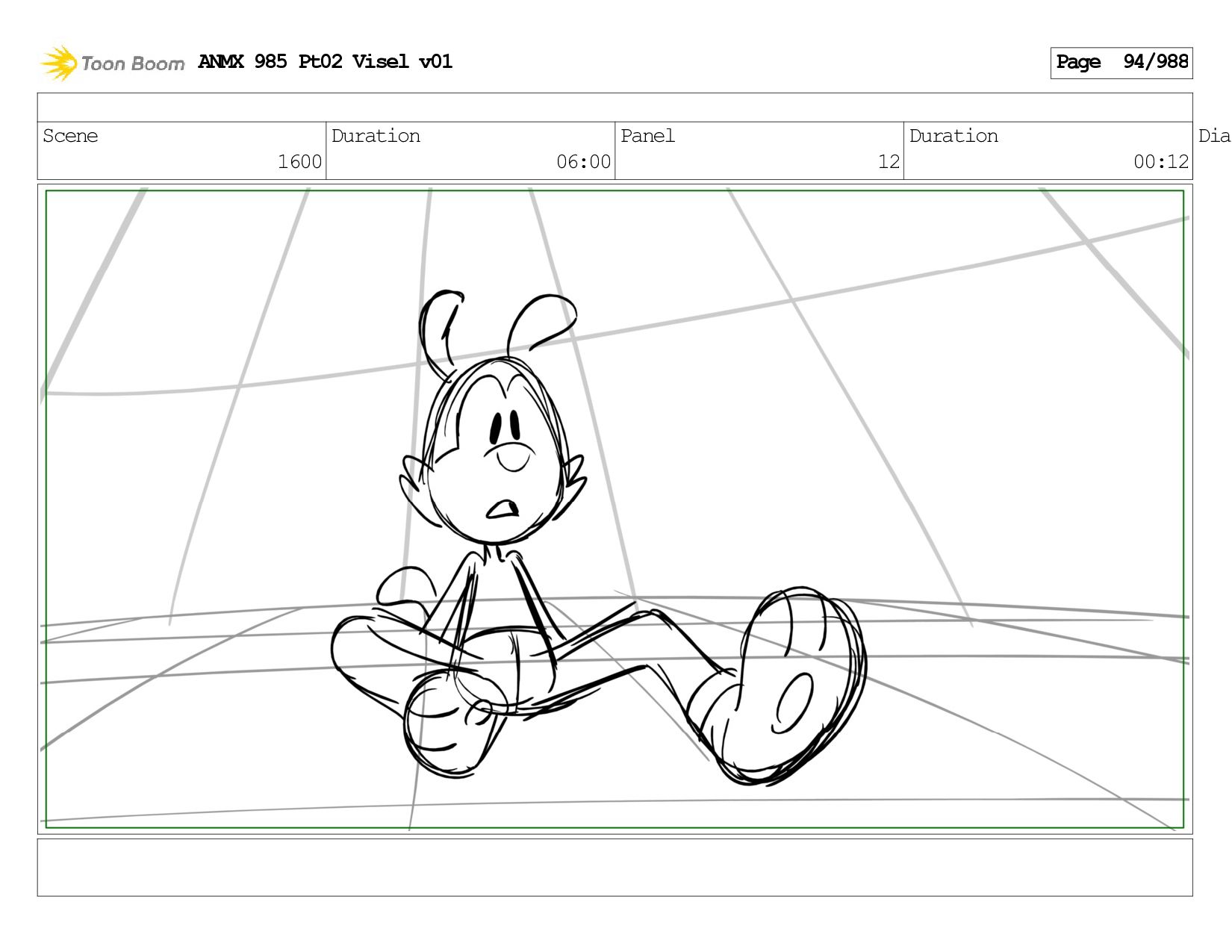The width and height of the screenshot is (1232, 952).
Task: Click the empty notes box below the panel
Action: 615,868
